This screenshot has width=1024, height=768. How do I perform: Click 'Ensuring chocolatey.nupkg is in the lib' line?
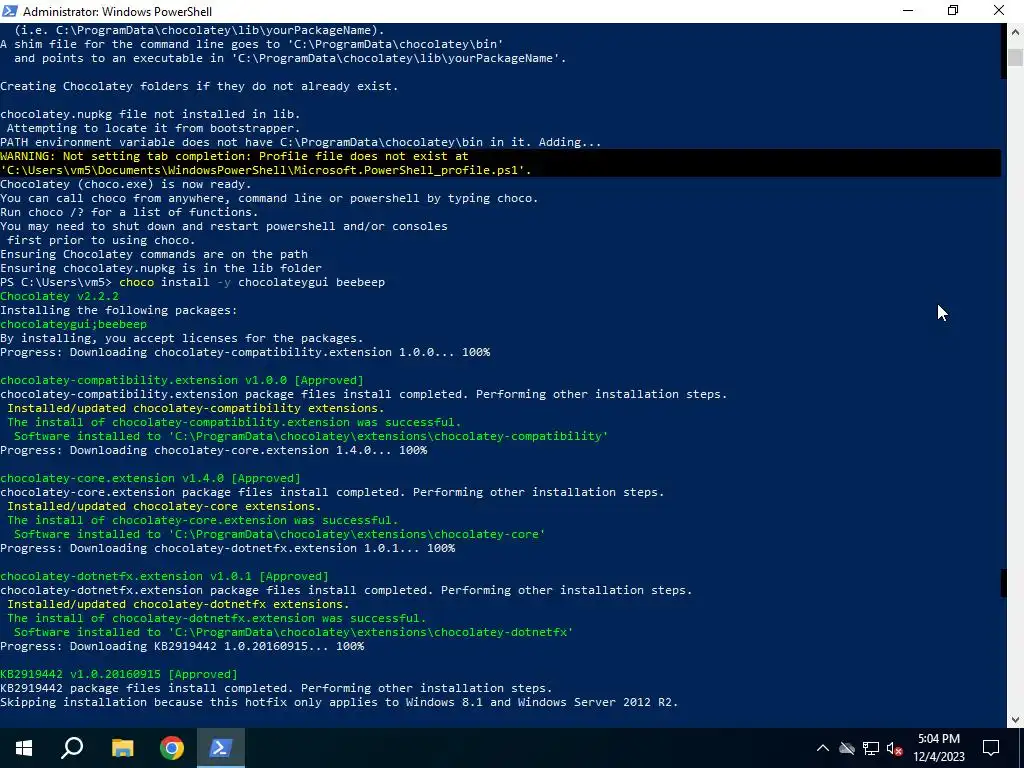coord(161,268)
